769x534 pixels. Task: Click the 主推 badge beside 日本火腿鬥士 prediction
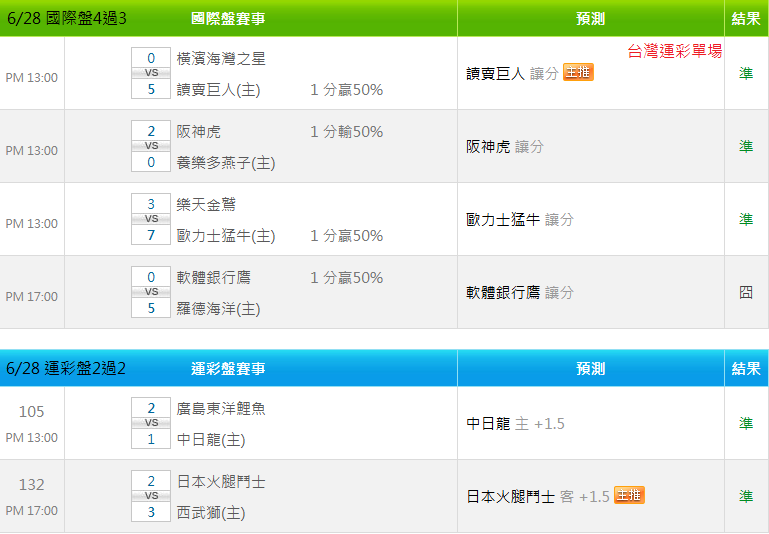tap(629, 495)
